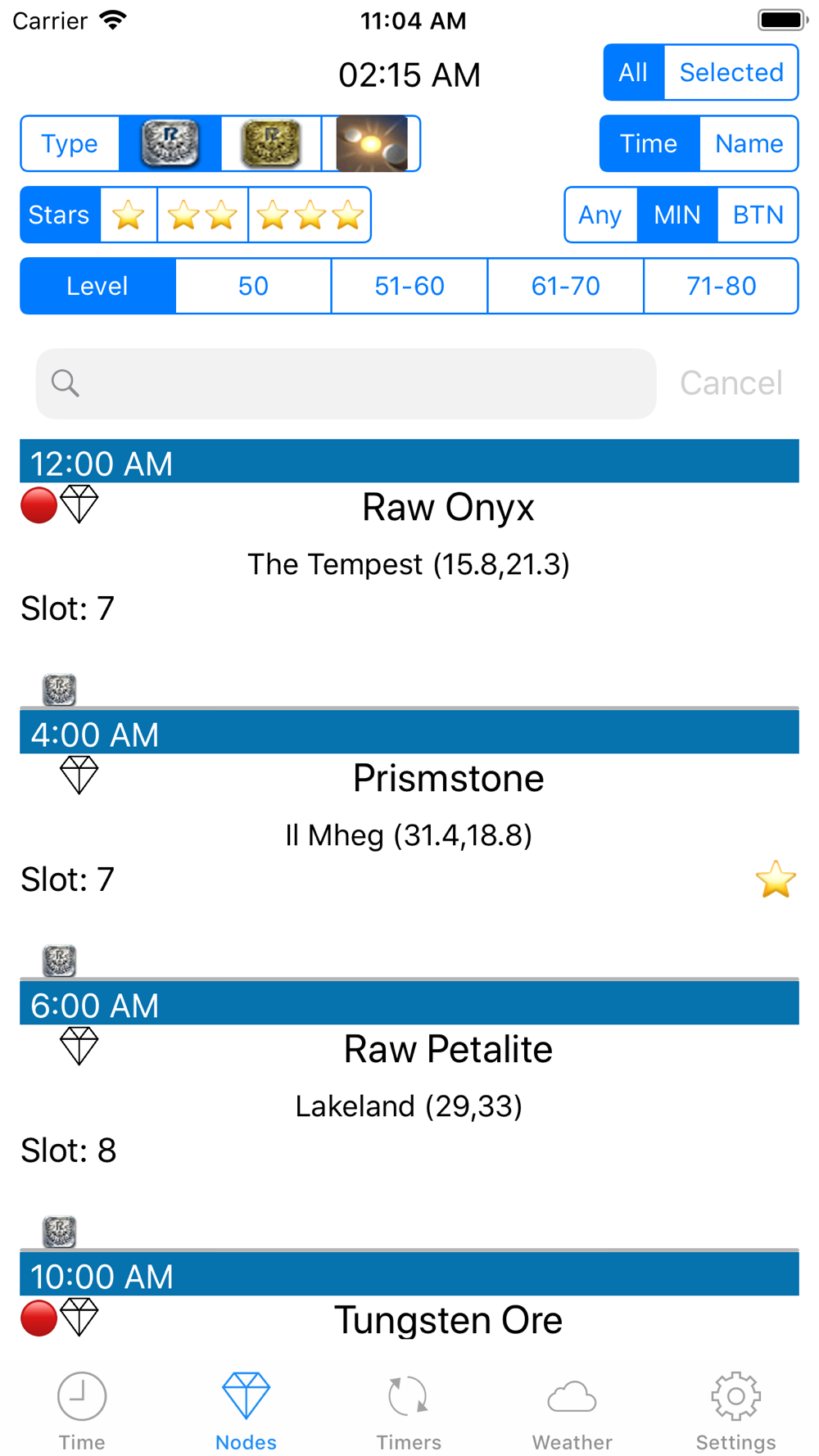Filter by three stars difficulty
The width and height of the screenshot is (819, 1456).
[x=310, y=215]
